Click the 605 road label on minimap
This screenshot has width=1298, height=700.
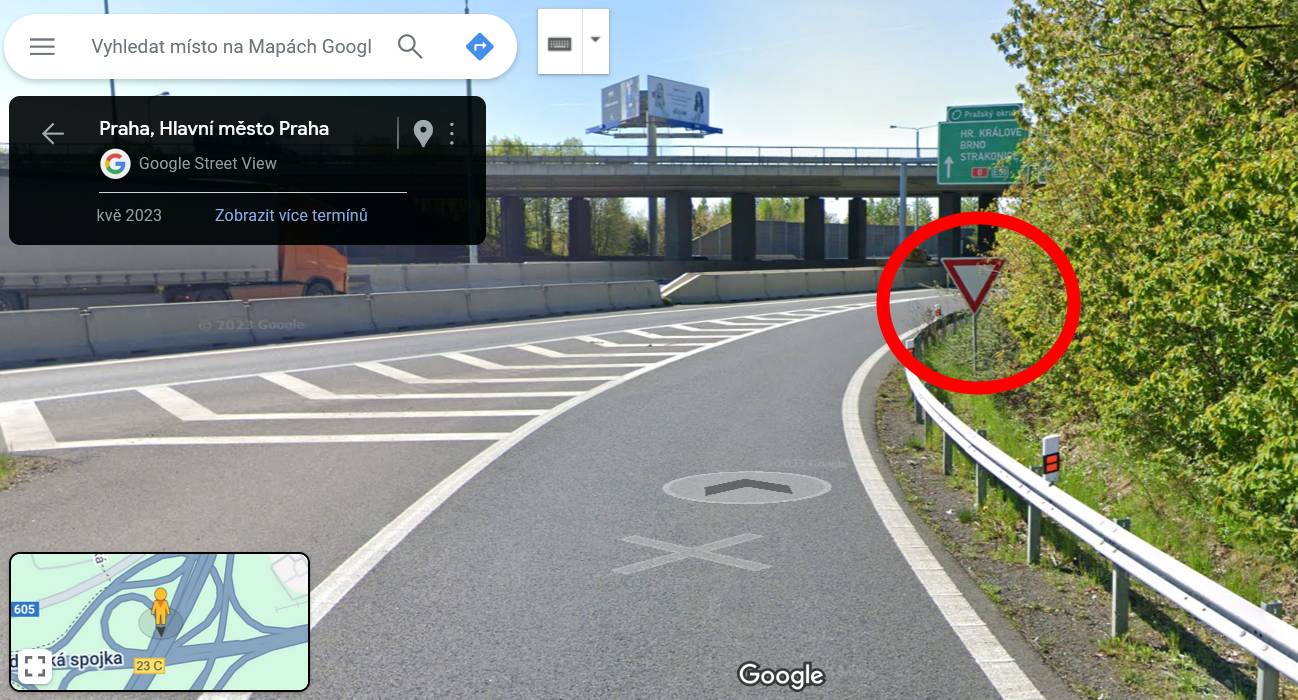[25, 609]
